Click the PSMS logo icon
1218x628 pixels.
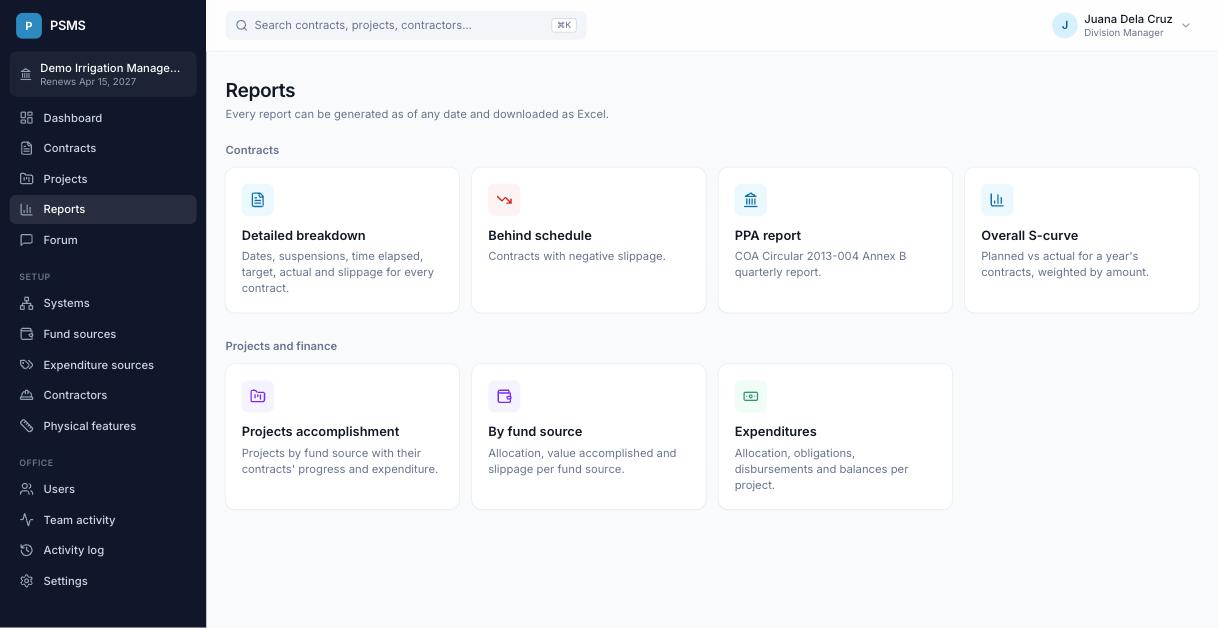[x=29, y=25]
